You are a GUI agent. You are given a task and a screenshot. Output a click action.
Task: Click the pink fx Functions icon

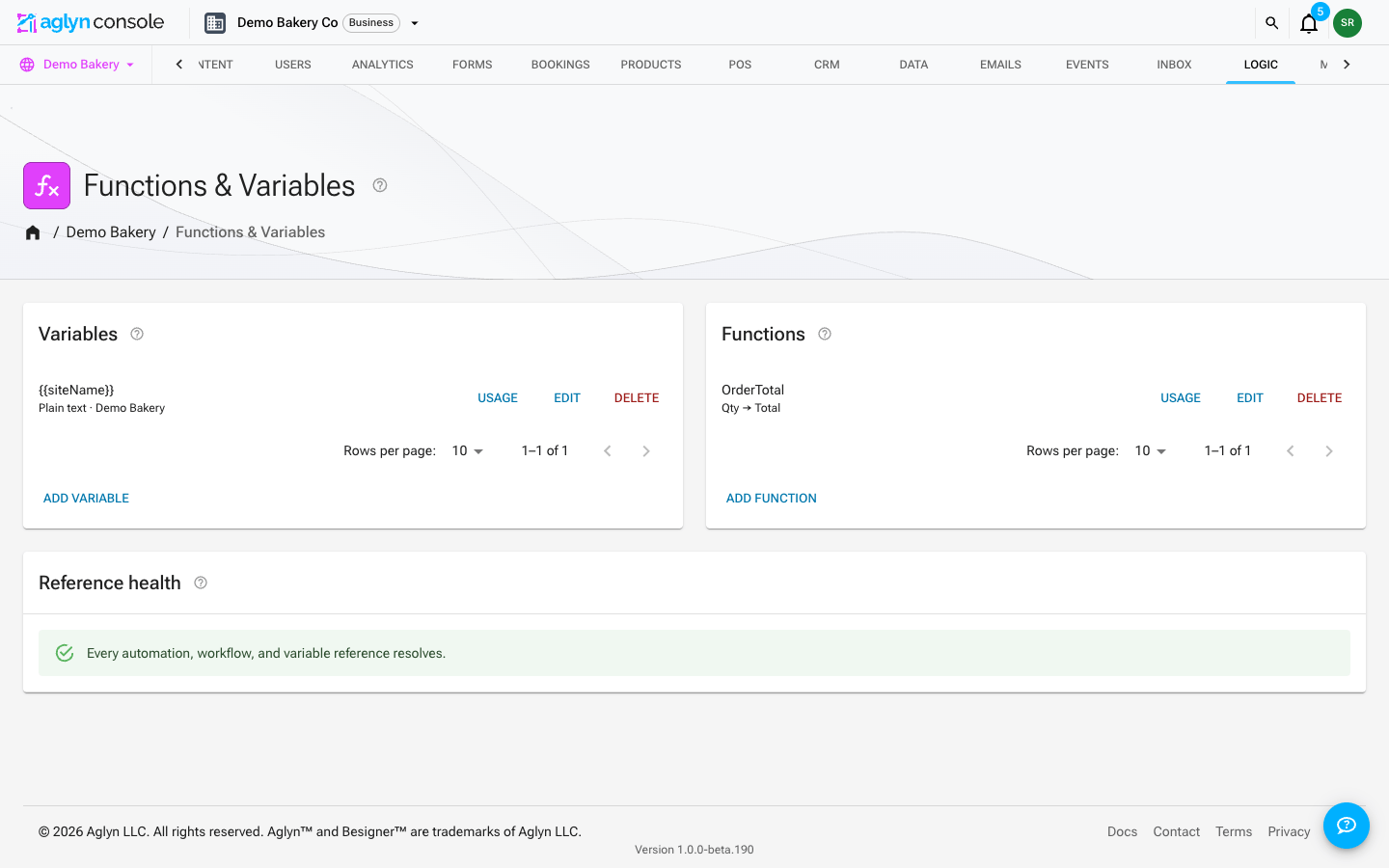(47, 186)
